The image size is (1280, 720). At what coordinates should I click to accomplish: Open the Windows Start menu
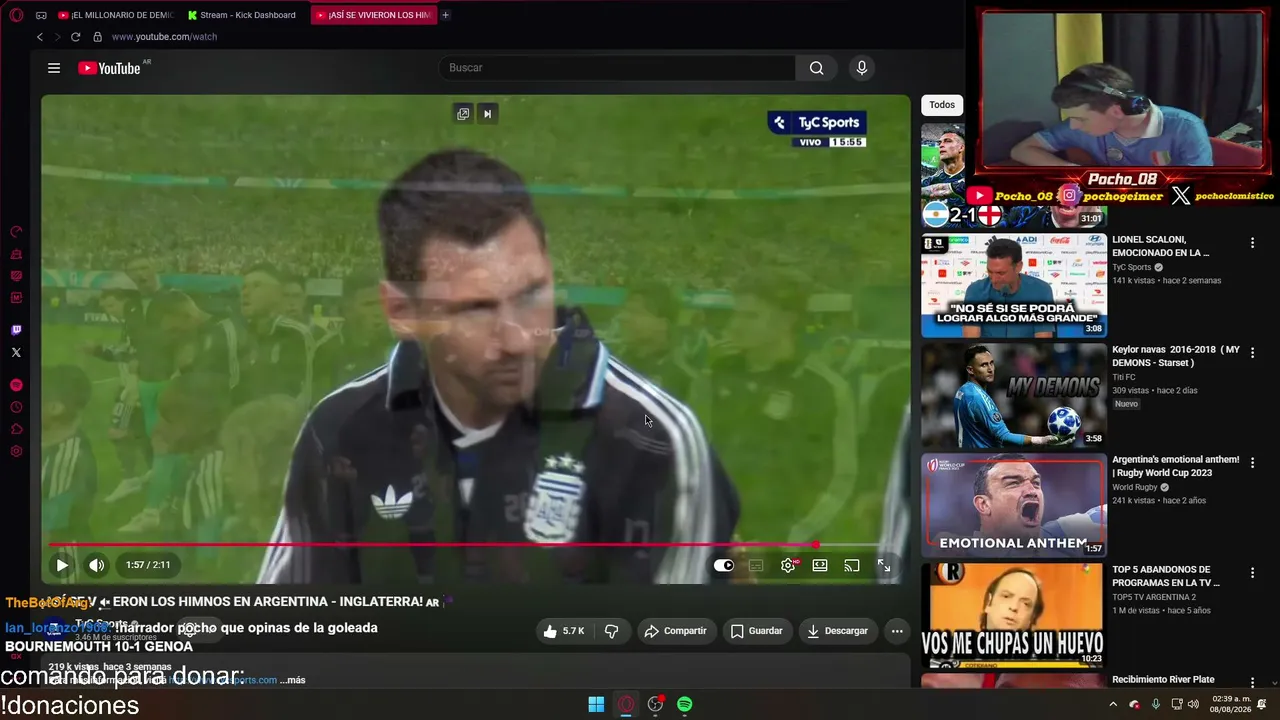(596, 704)
